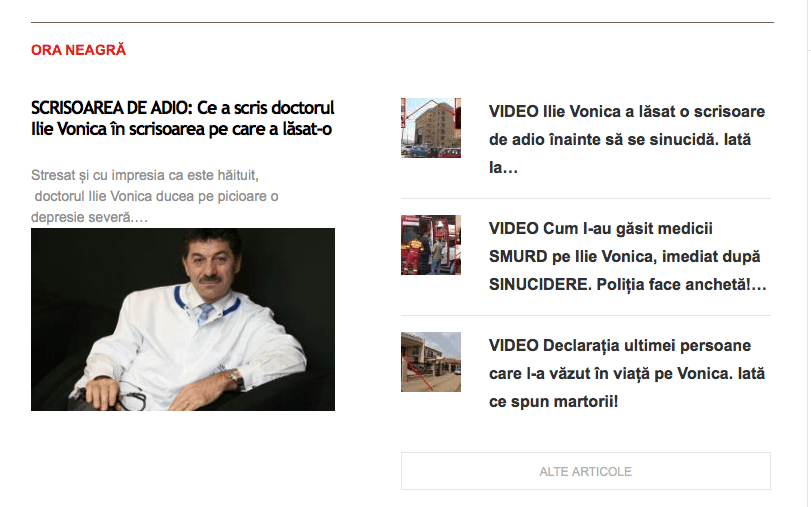This screenshot has width=811, height=507.
Task: Open building thumbnail beside farewell letter video
Action: [431, 128]
